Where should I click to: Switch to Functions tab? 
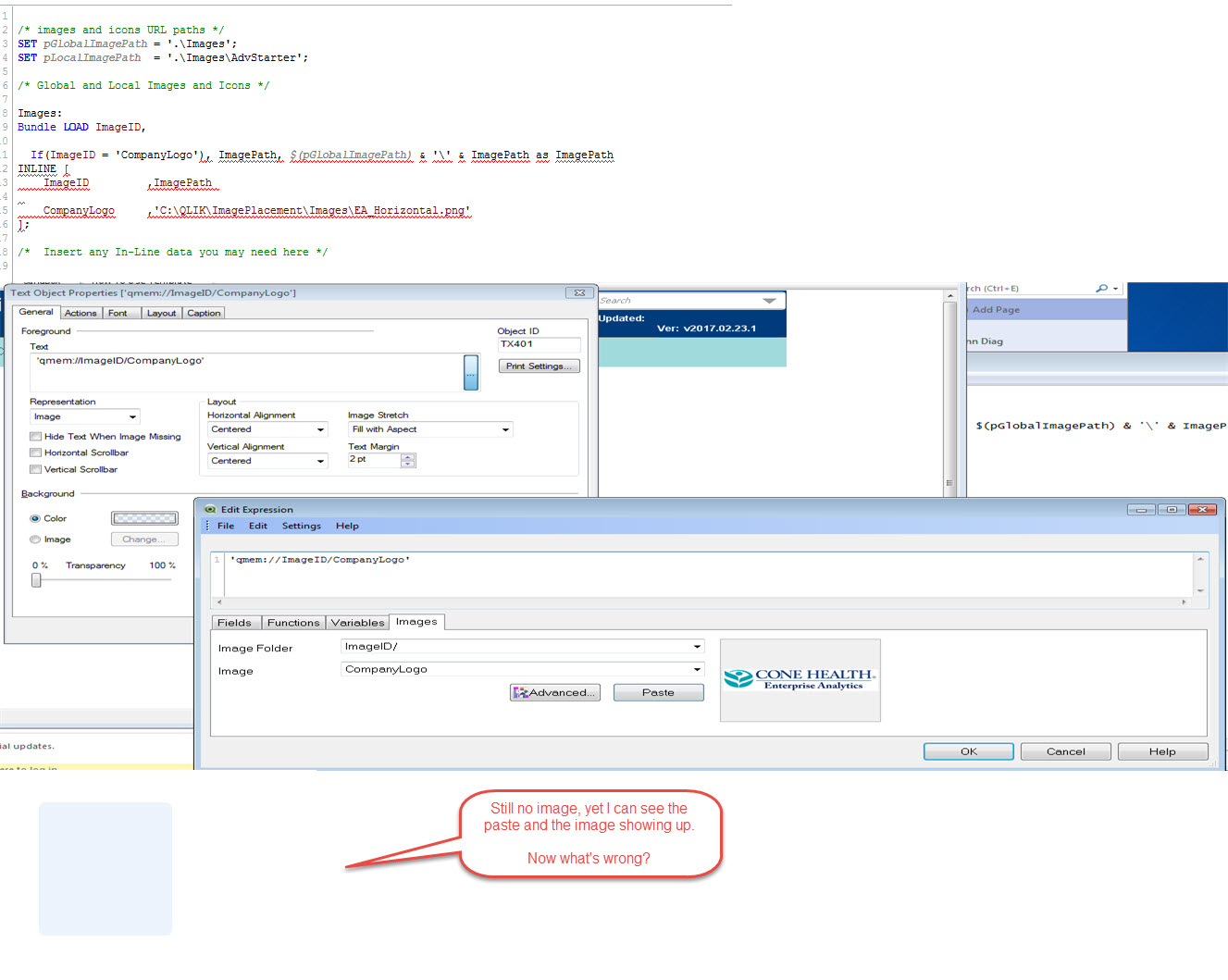click(x=293, y=623)
